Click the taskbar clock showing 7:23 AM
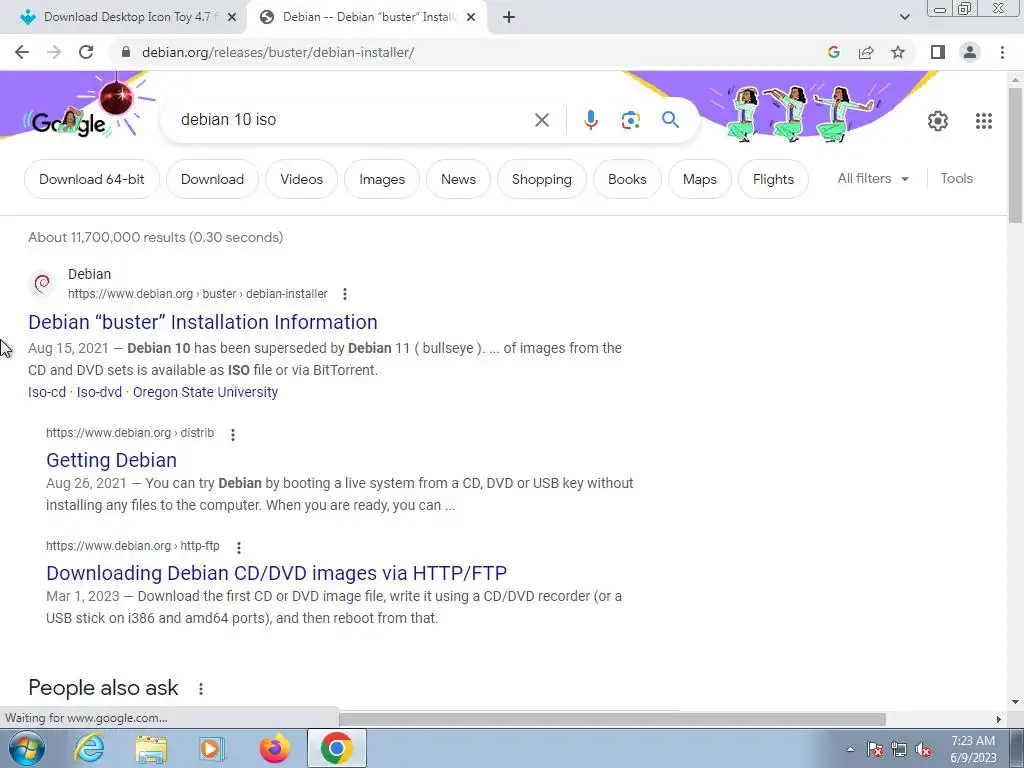The width and height of the screenshot is (1024, 768). (x=973, y=749)
